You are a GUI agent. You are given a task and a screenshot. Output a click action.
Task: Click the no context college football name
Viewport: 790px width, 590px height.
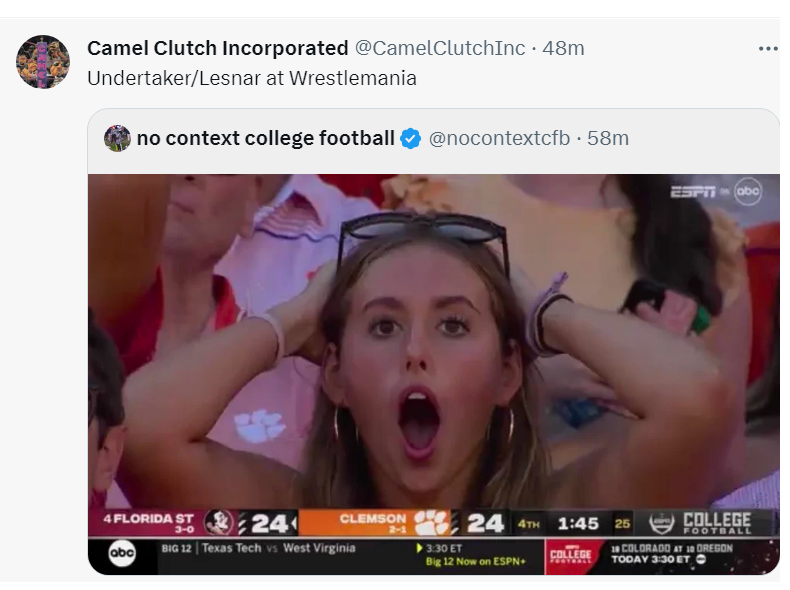[265, 138]
